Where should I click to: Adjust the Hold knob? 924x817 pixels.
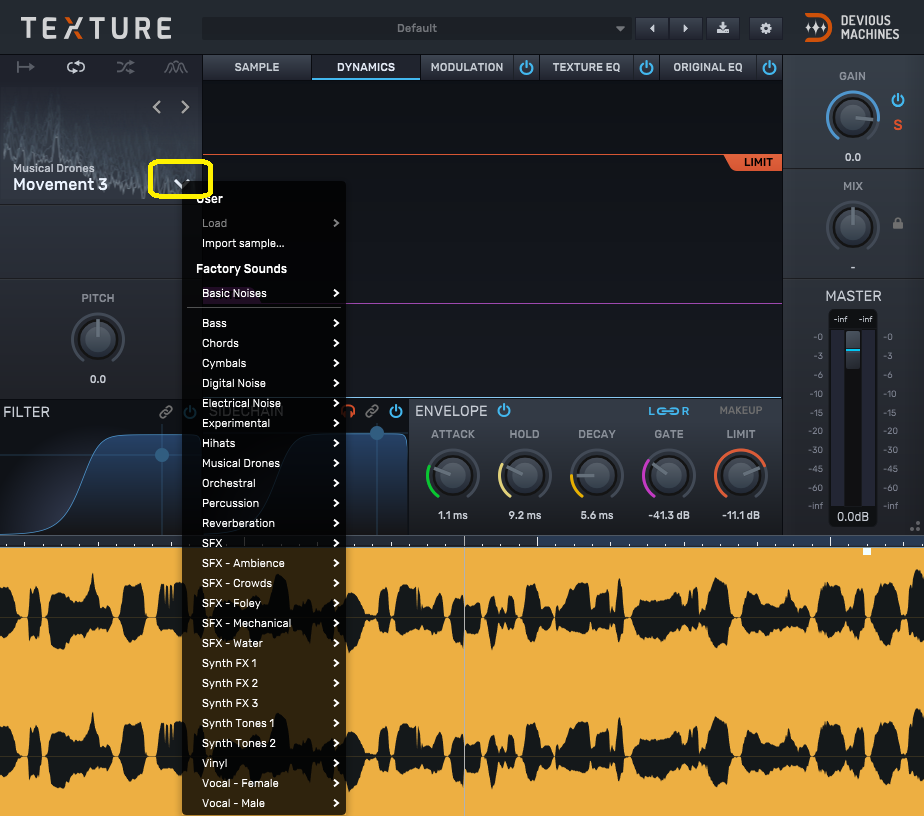coord(524,475)
